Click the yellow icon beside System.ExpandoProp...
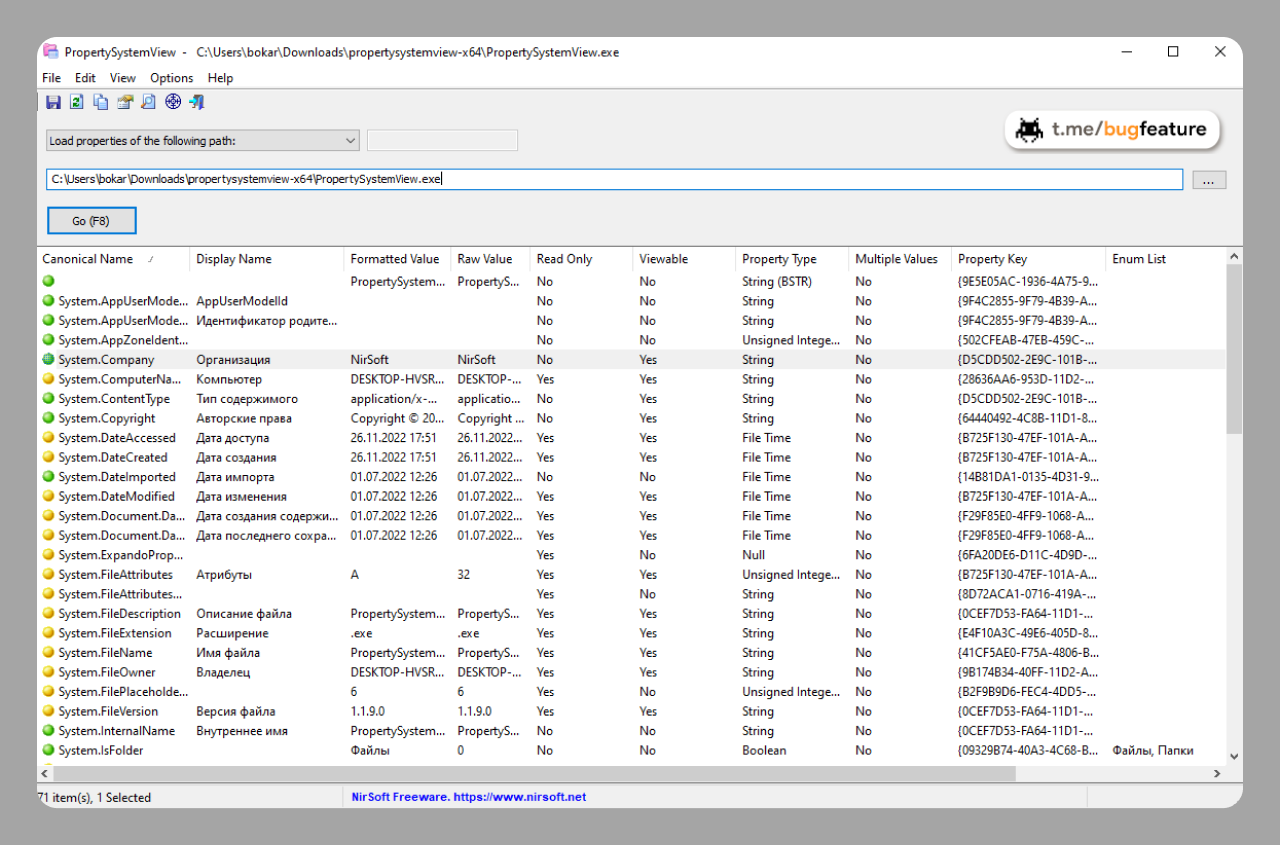1280x845 pixels. coord(48,555)
